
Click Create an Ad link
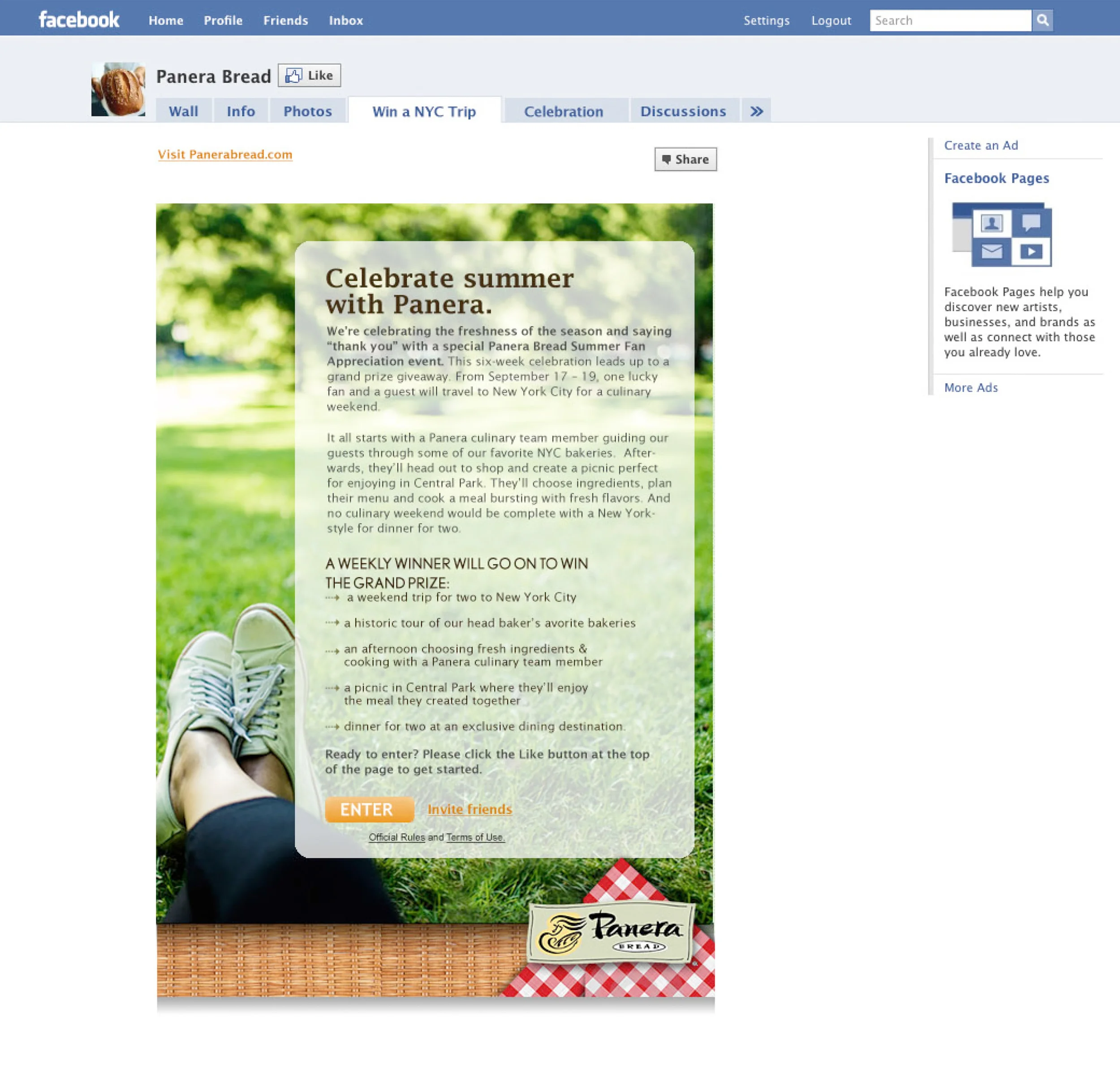point(981,145)
